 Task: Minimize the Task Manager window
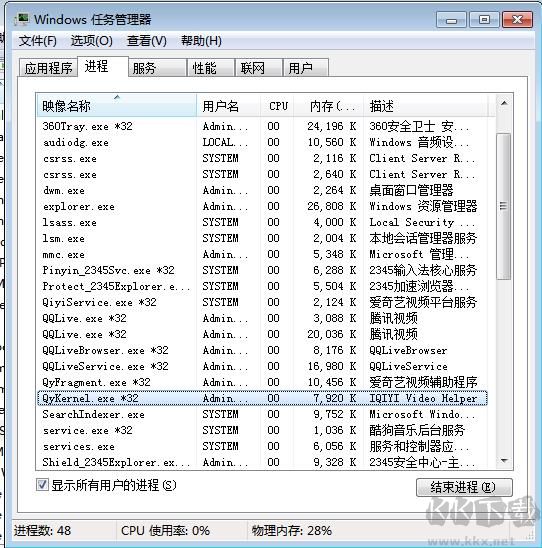[x=451, y=20]
